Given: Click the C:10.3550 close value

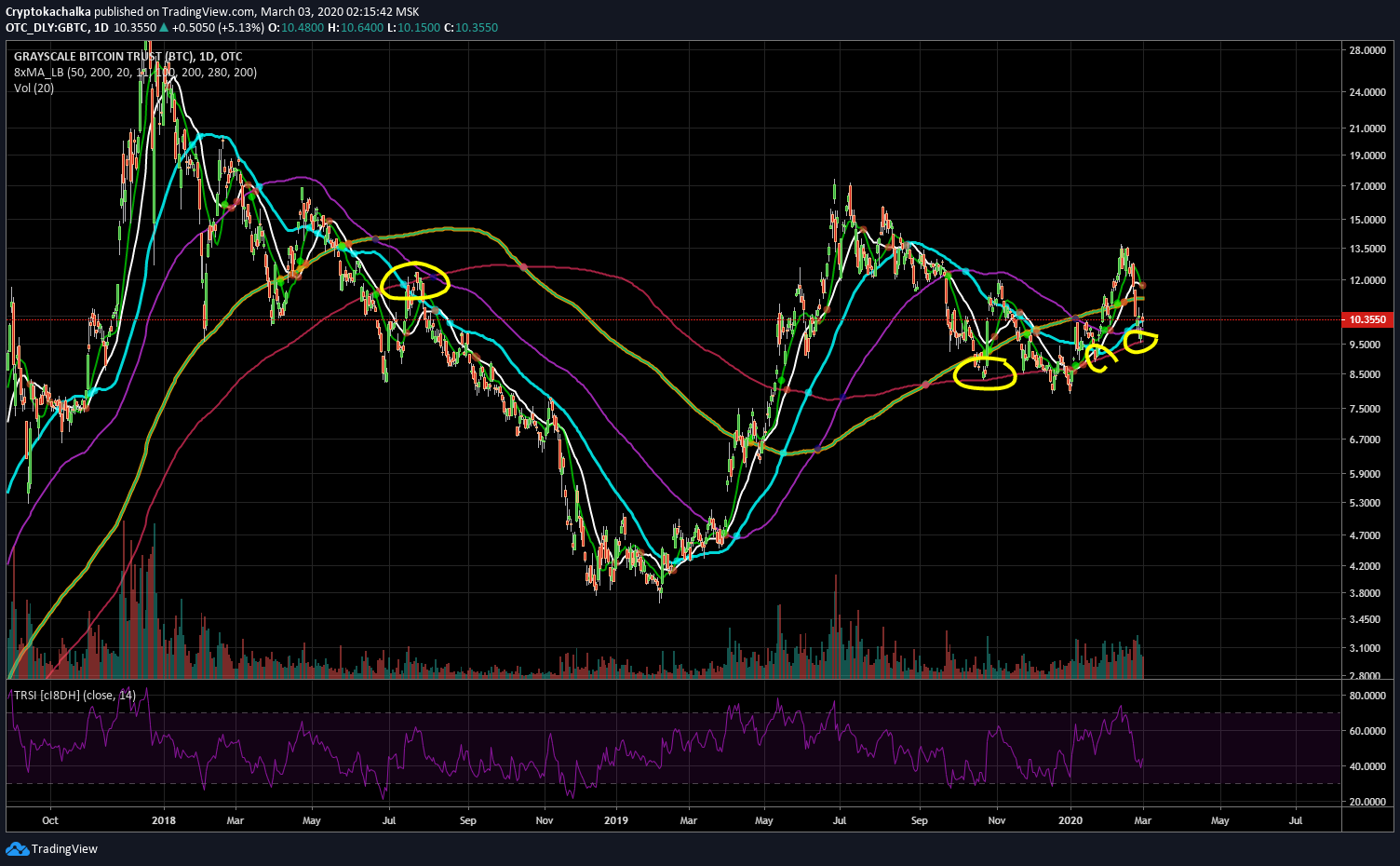Looking at the screenshot, I should coord(471,28).
